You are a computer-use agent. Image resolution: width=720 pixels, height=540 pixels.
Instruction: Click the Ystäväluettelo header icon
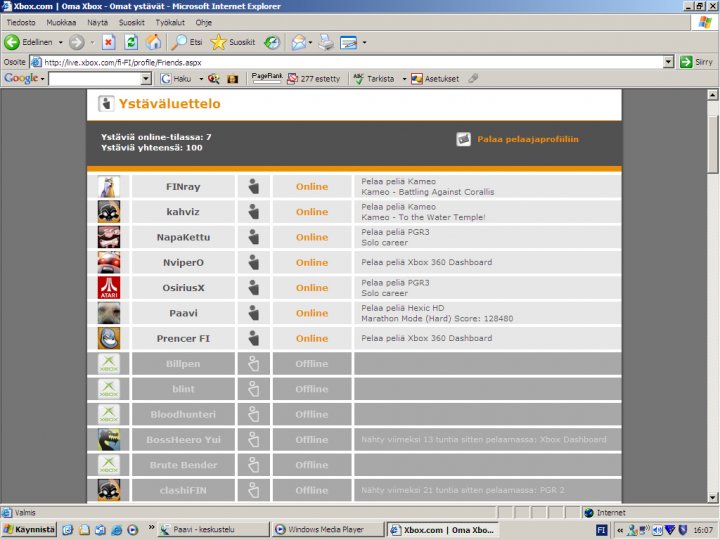pyautogui.click(x=106, y=103)
